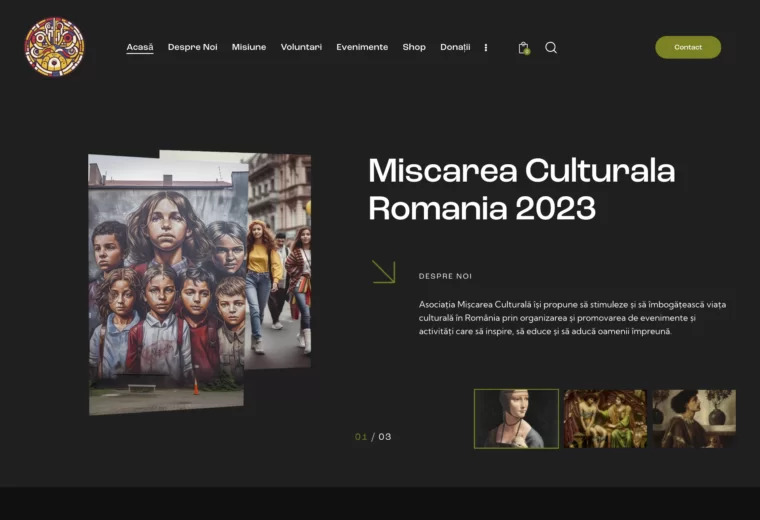The width and height of the screenshot is (760, 520).
Task: Click the 01 / 03 slide counter
Action: tap(373, 437)
